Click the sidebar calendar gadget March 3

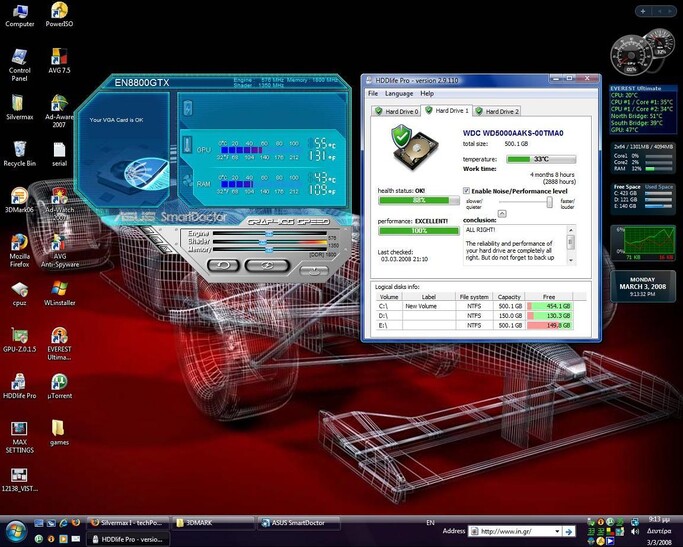pyautogui.click(x=642, y=287)
